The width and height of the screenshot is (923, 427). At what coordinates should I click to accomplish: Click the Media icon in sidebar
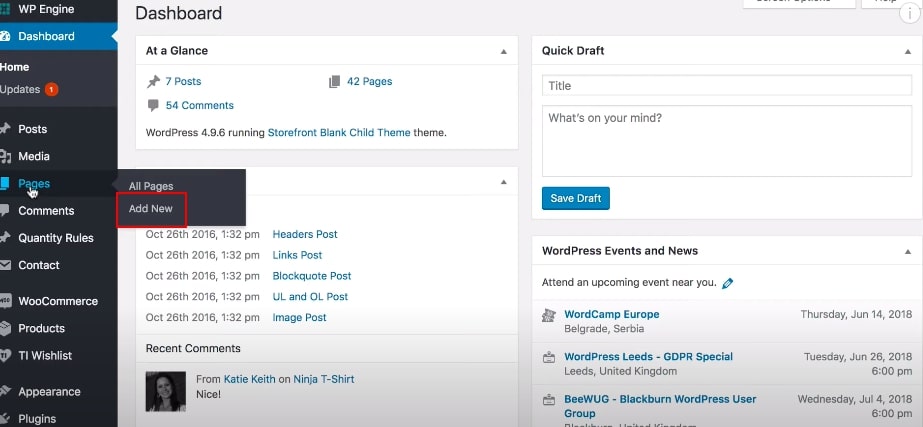pyautogui.click(x=6, y=156)
